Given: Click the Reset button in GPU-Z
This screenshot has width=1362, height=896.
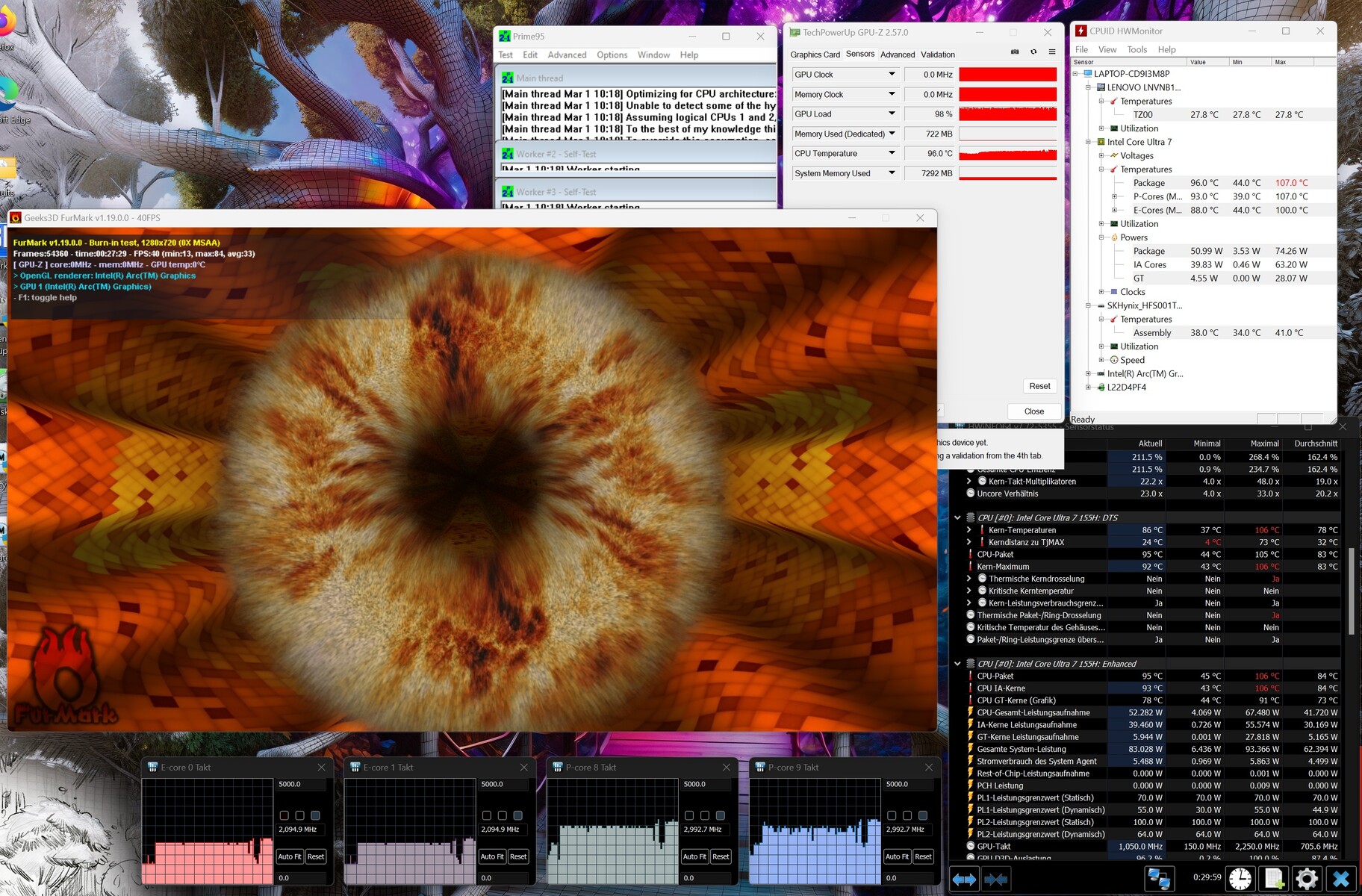Looking at the screenshot, I should click(1039, 387).
